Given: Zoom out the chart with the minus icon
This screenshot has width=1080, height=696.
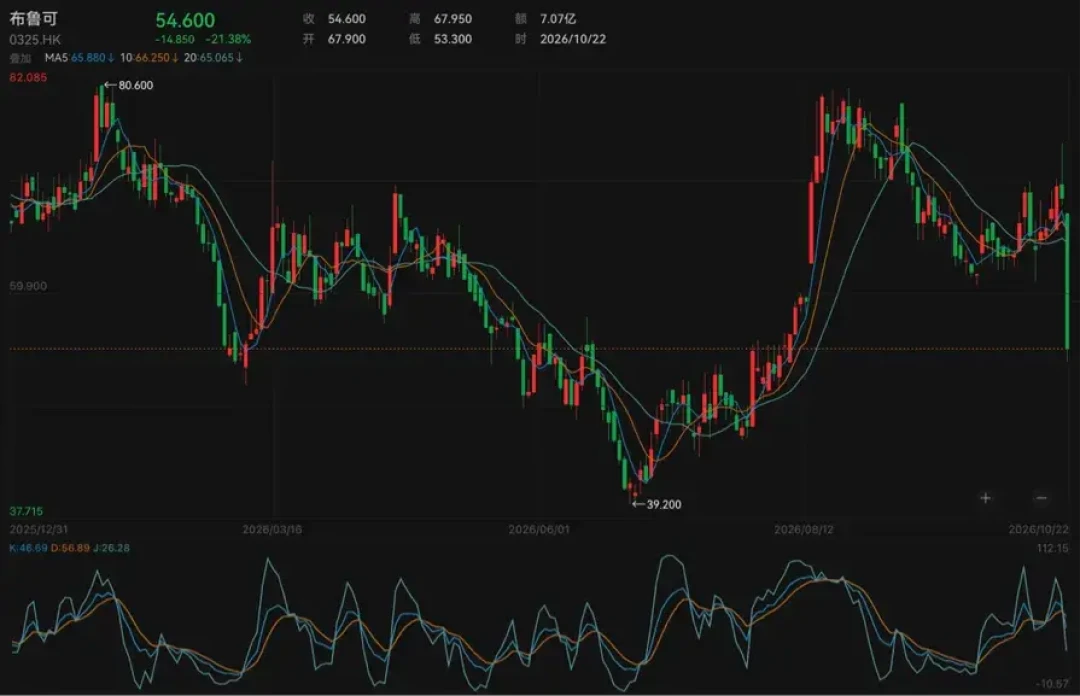Looking at the screenshot, I should (1041, 498).
